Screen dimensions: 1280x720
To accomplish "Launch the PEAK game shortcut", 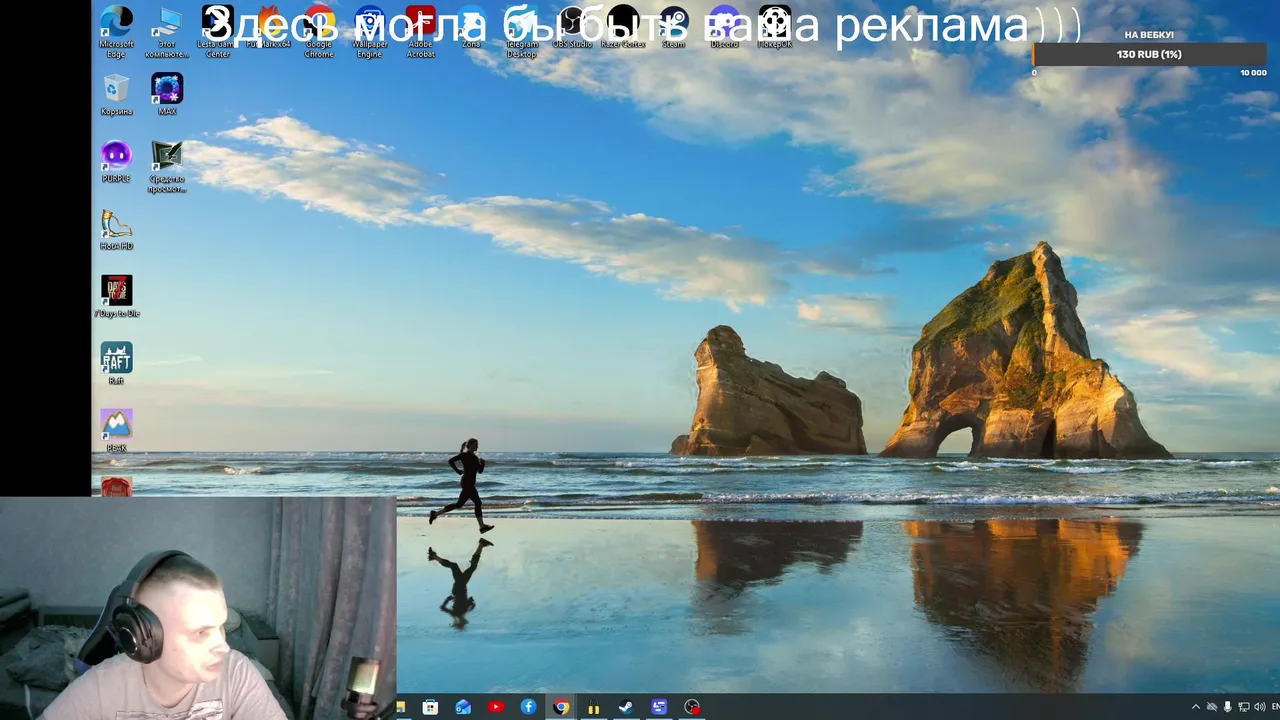I will pyautogui.click(x=116, y=430).
